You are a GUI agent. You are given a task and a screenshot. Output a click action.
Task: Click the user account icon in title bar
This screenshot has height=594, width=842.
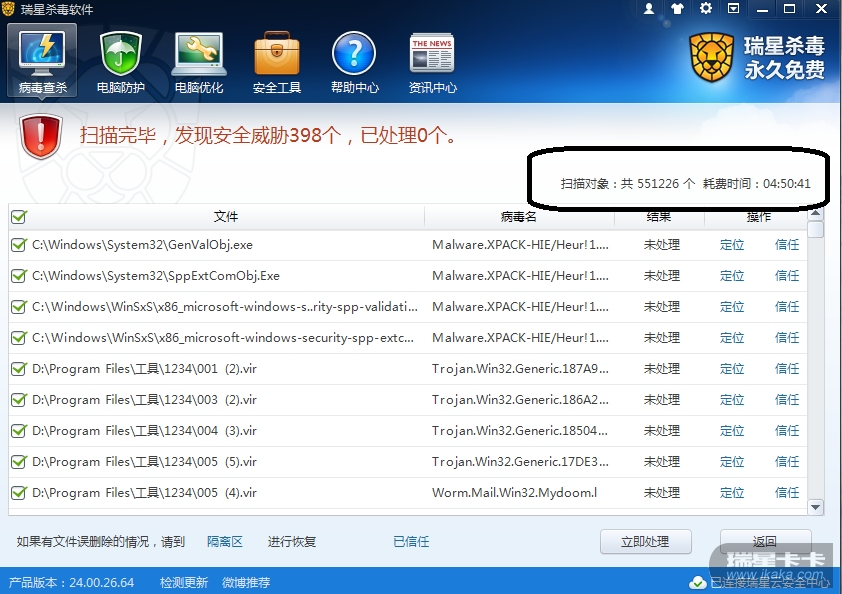pyautogui.click(x=649, y=9)
